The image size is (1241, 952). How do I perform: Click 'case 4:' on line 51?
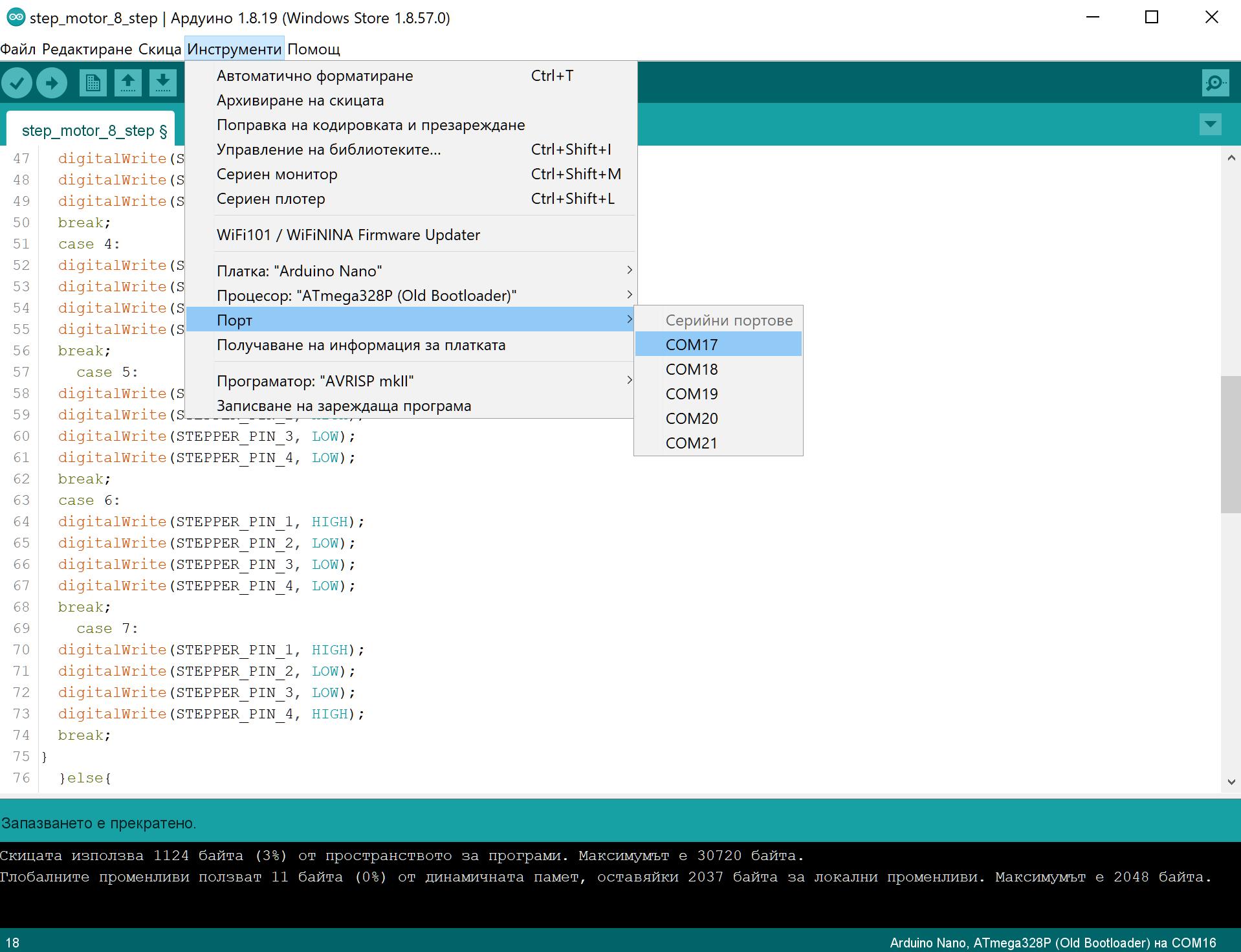[89, 244]
